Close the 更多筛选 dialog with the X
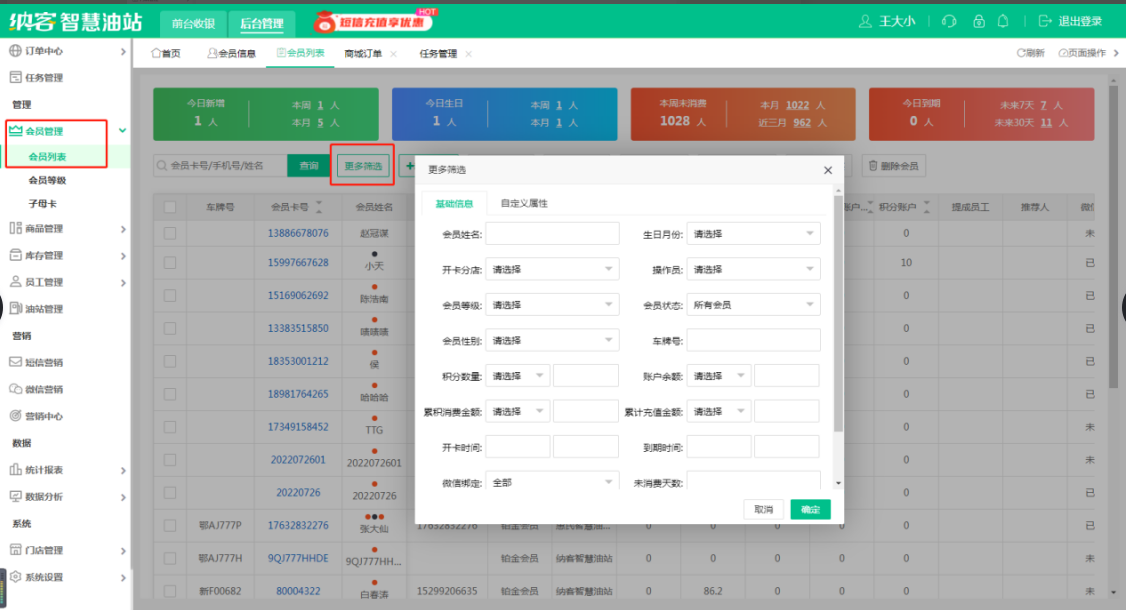This screenshot has height=610, width=1126. click(828, 170)
